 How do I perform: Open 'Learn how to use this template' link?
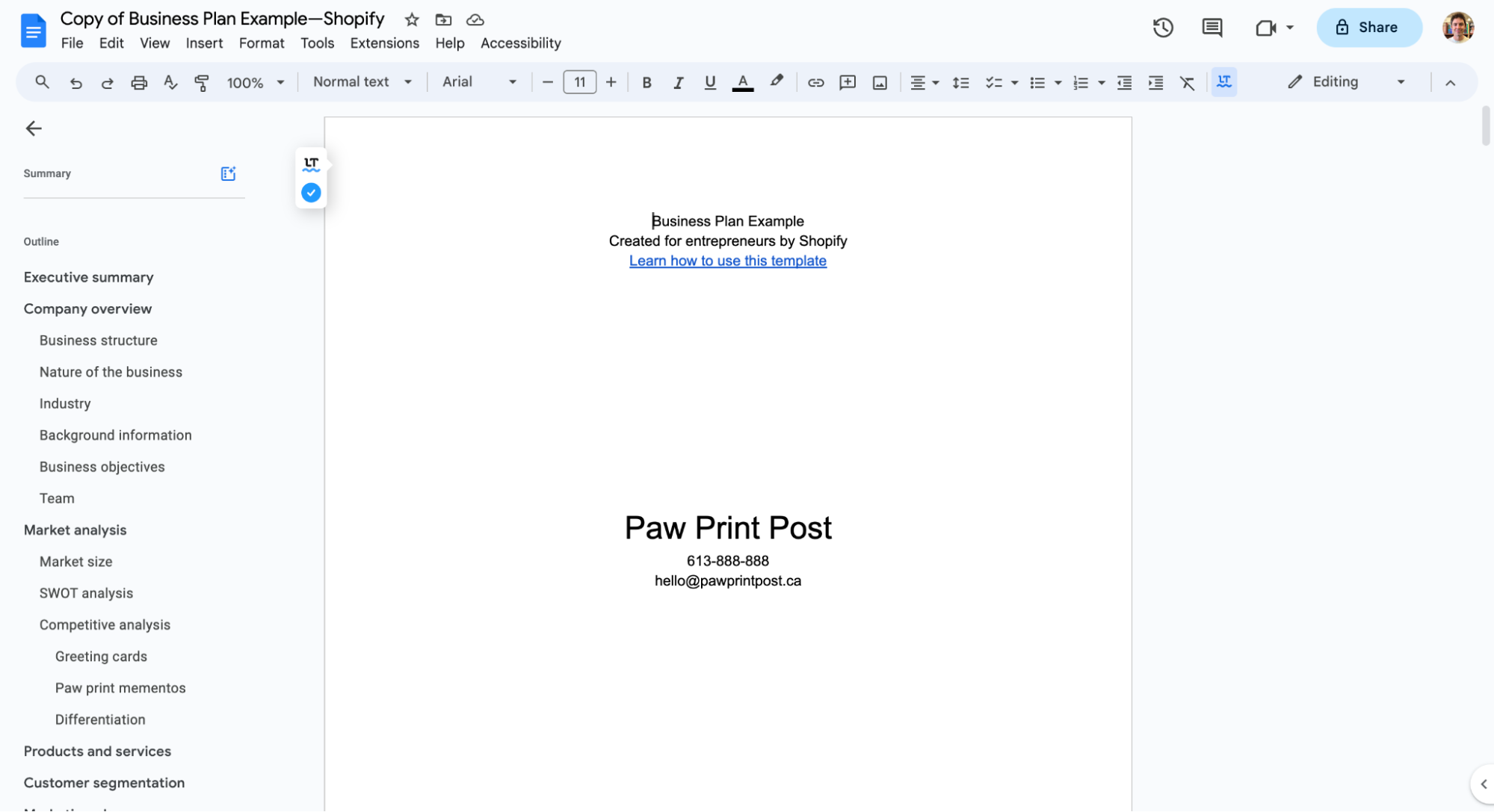coord(727,261)
